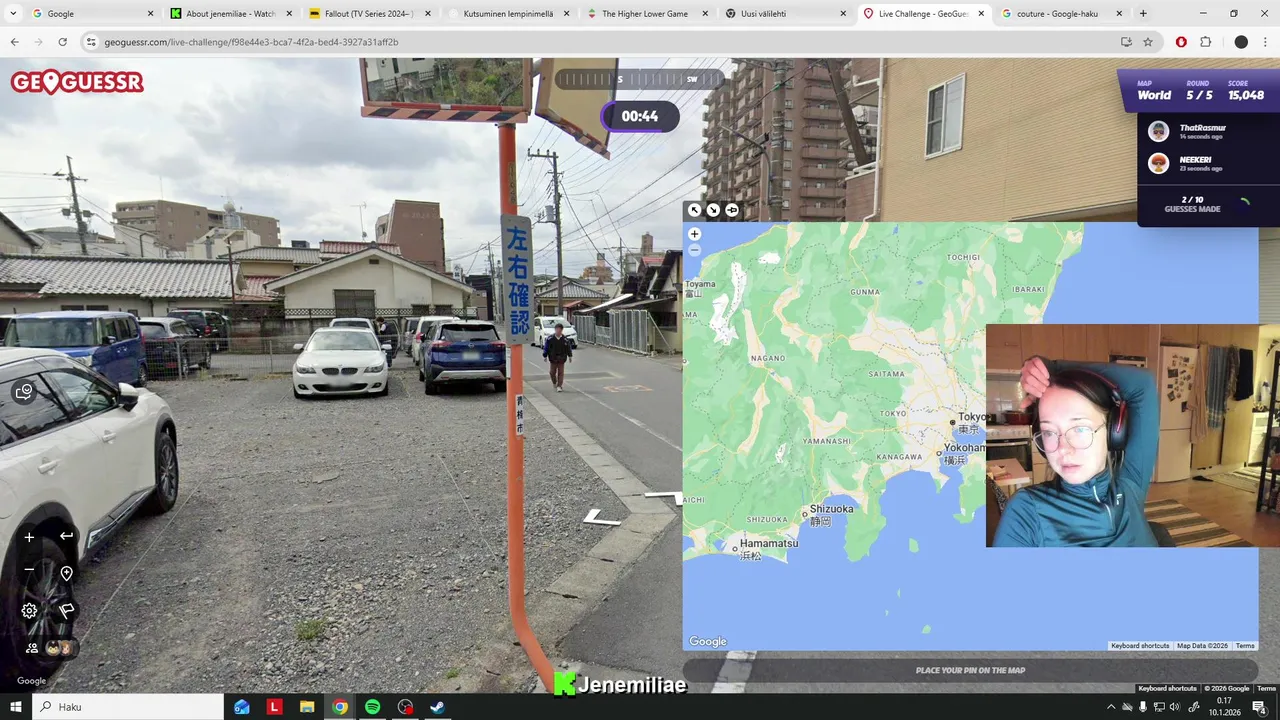1280x720 pixels.
Task: Shrink the guess map with down-right arrow
Action: point(713,210)
